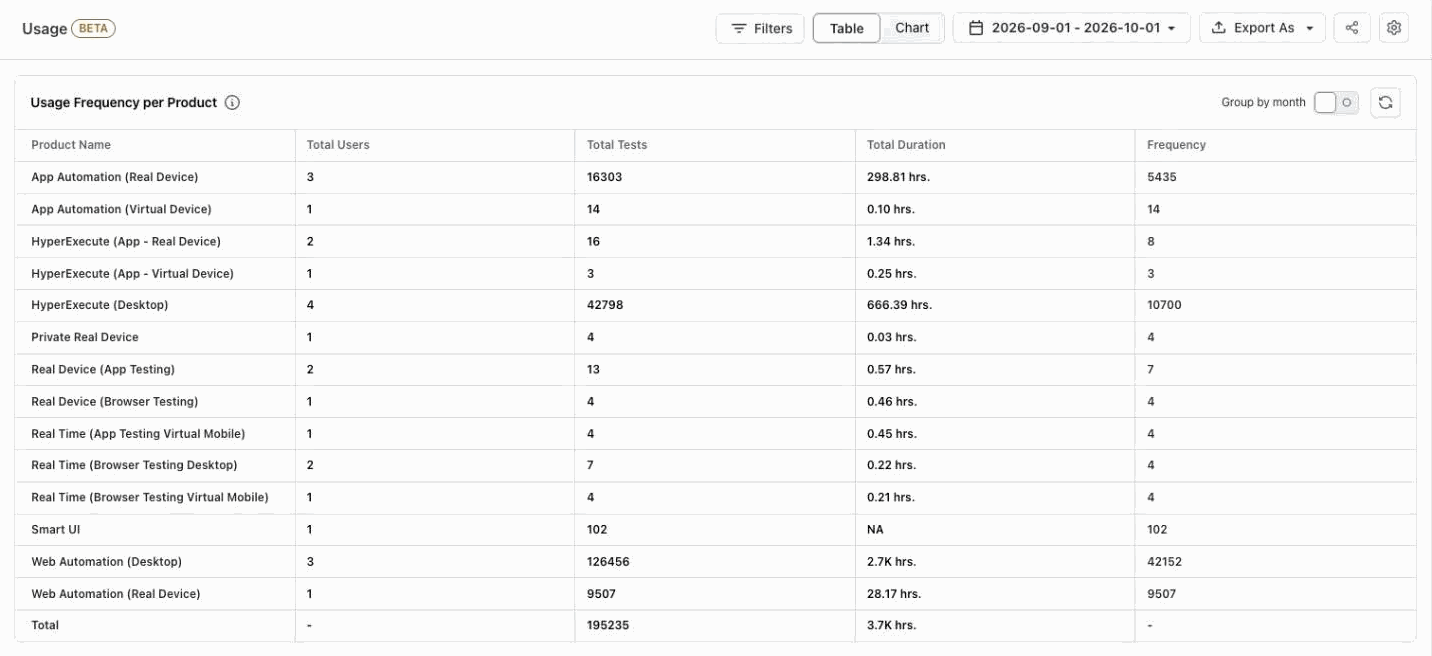The height and width of the screenshot is (656, 1432).
Task: Click the Total Duration column header
Action: [906, 145]
